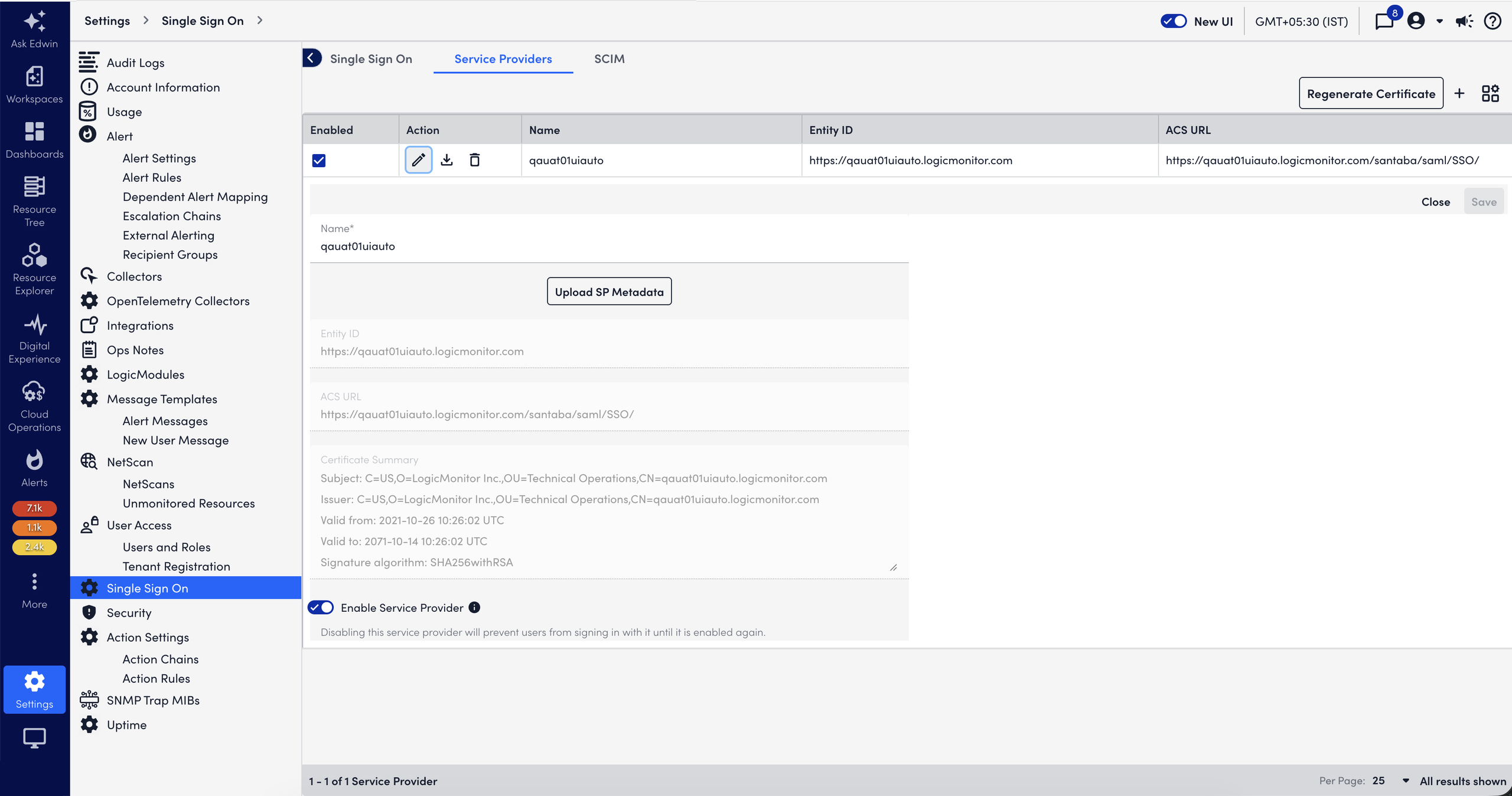Open Audit Logs in the settings menu
The height and width of the screenshot is (796, 1512).
point(135,63)
